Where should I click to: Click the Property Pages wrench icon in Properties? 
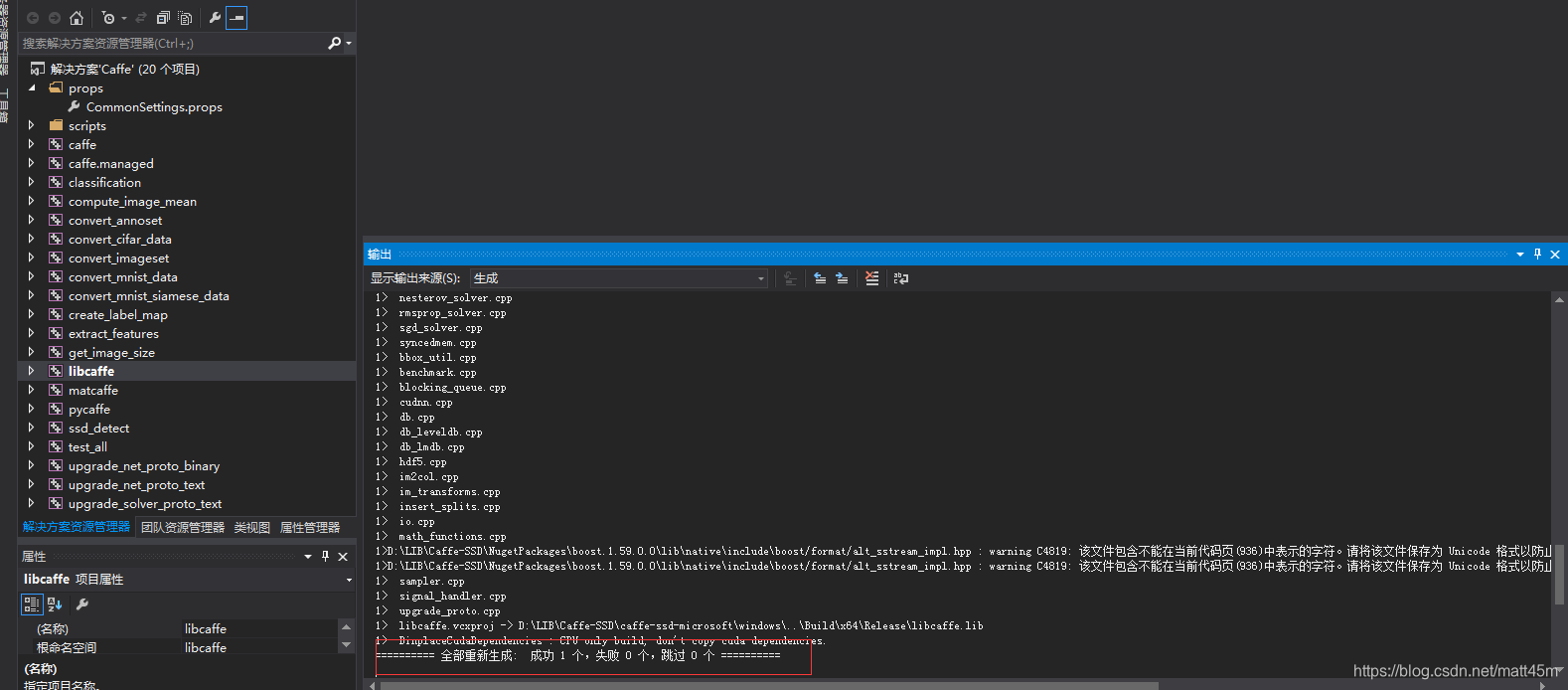click(x=82, y=604)
